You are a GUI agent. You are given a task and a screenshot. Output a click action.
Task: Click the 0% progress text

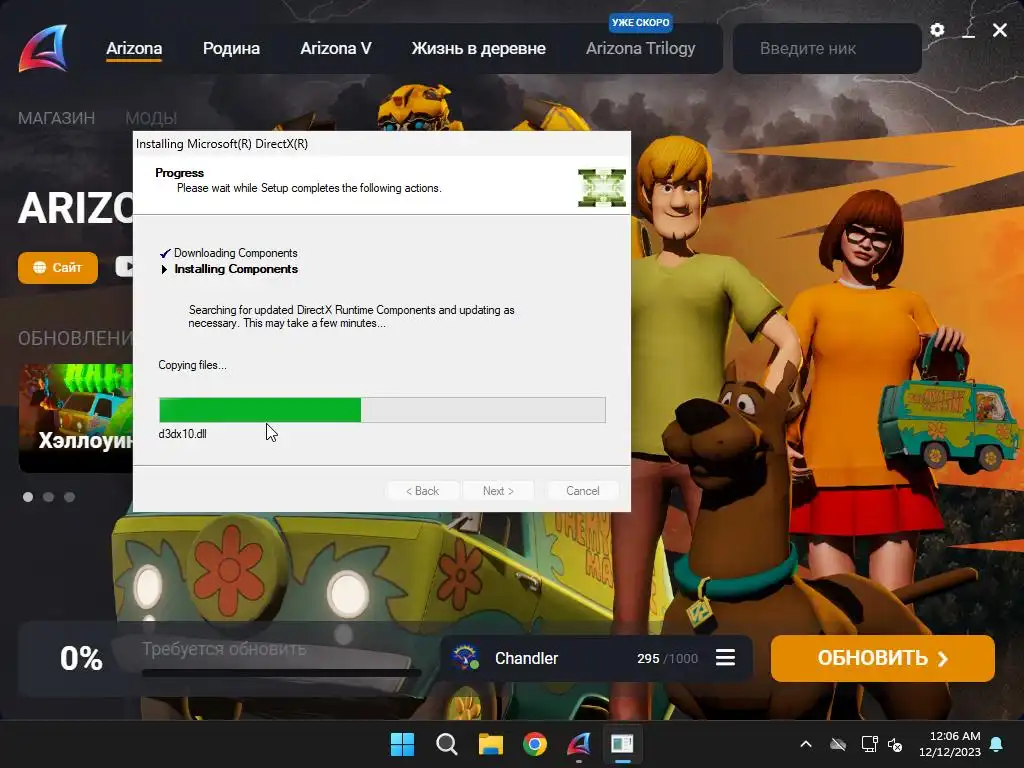click(x=81, y=658)
